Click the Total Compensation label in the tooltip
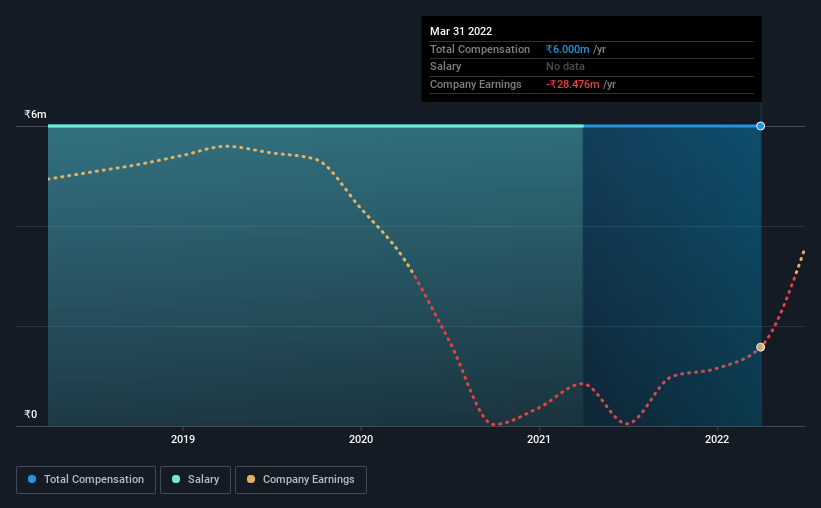The height and width of the screenshot is (508, 821). click(x=480, y=49)
